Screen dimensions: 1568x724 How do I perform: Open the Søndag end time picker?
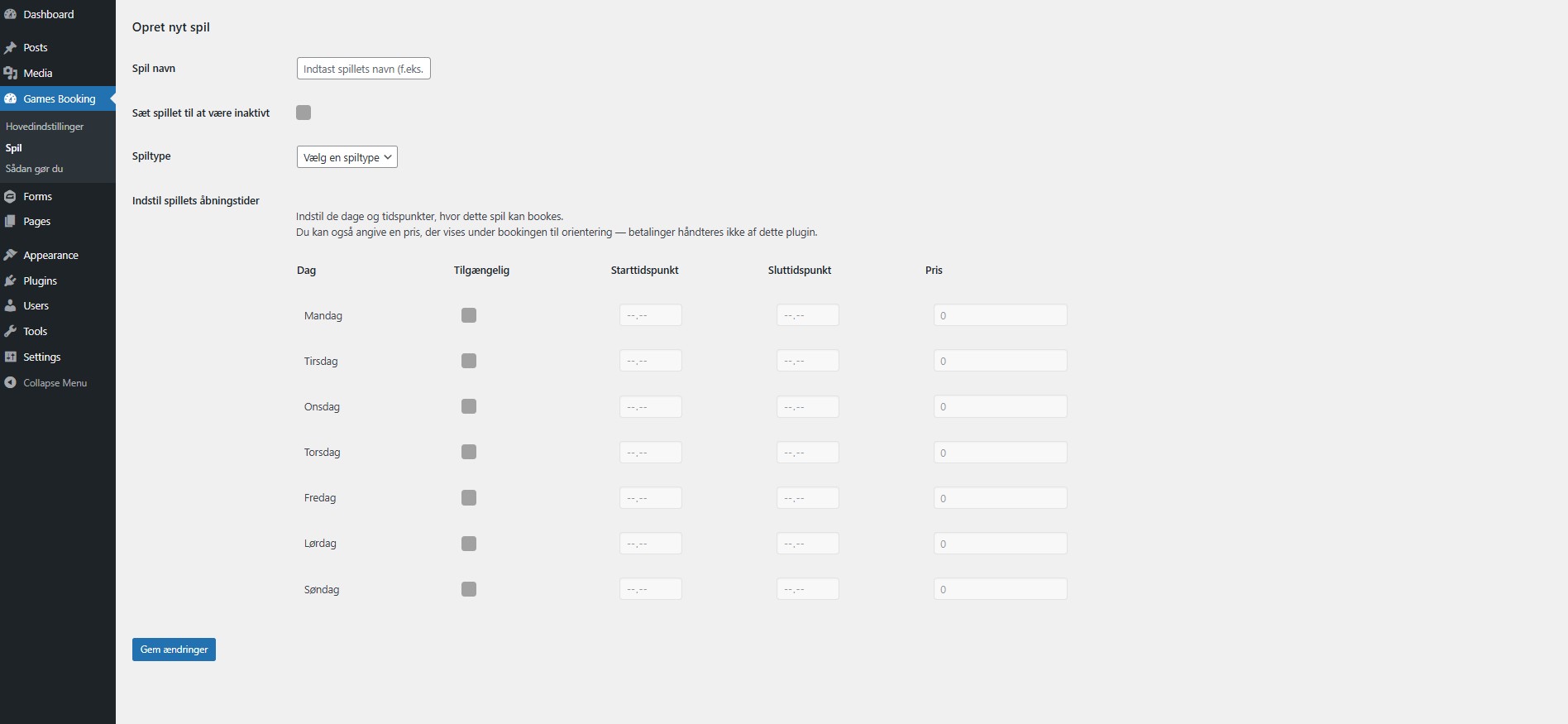point(807,589)
